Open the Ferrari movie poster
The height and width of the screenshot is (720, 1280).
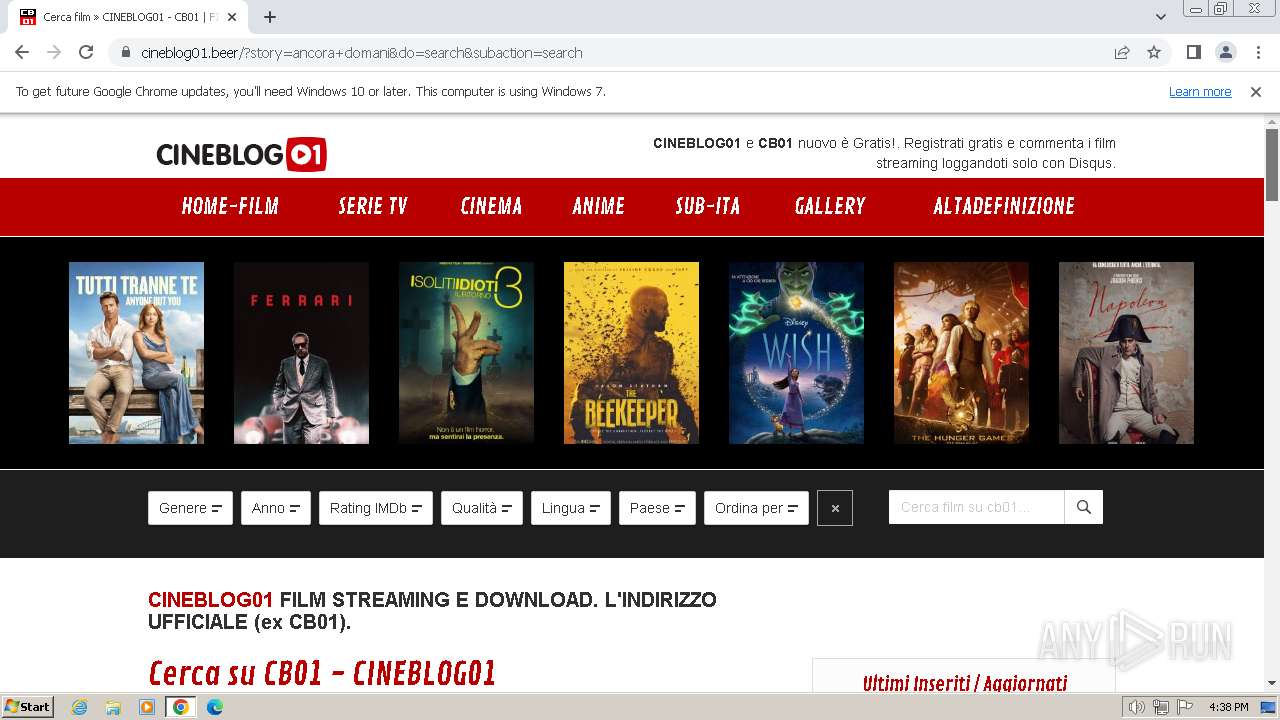pyautogui.click(x=301, y=353)
